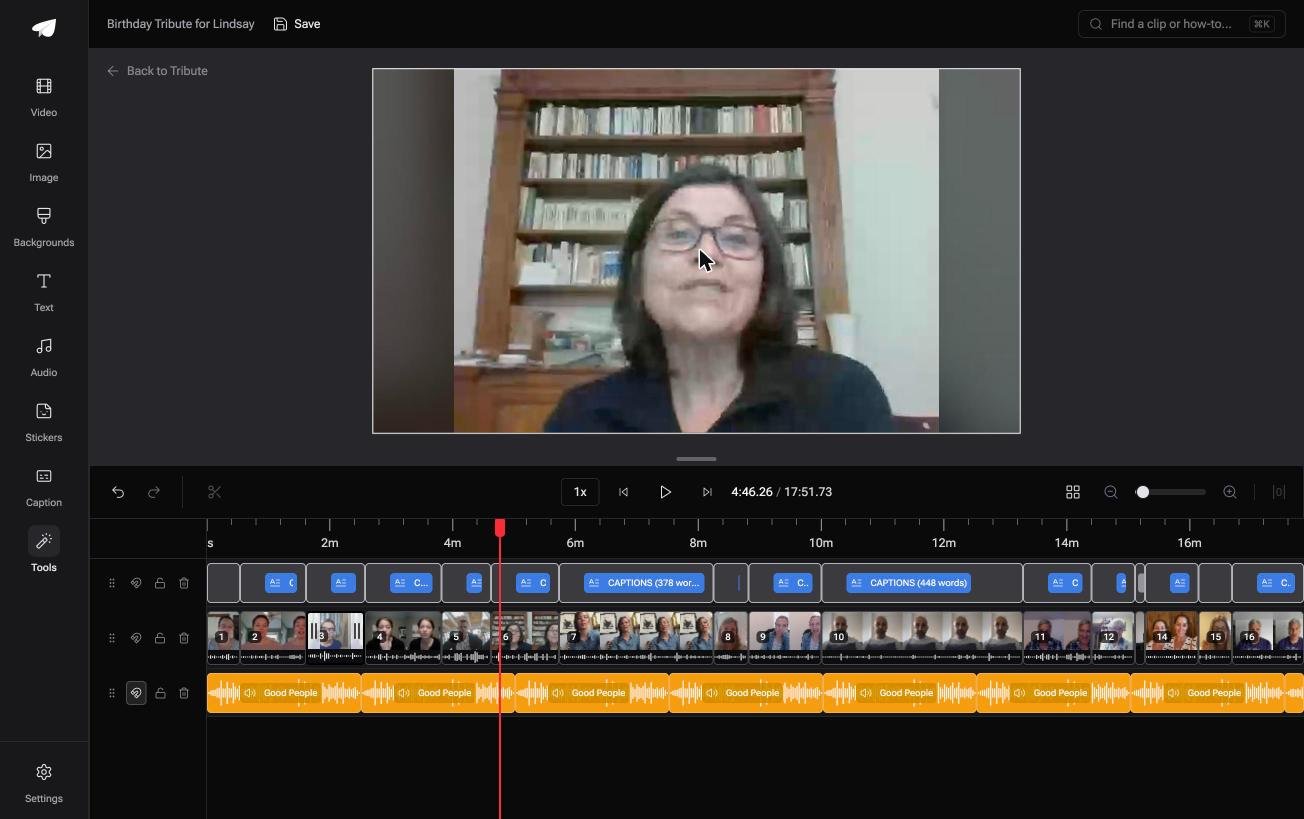Select video clip number 7 thumbnail
Viewport: 1304px width, 819px height.
tap(636, 638)
